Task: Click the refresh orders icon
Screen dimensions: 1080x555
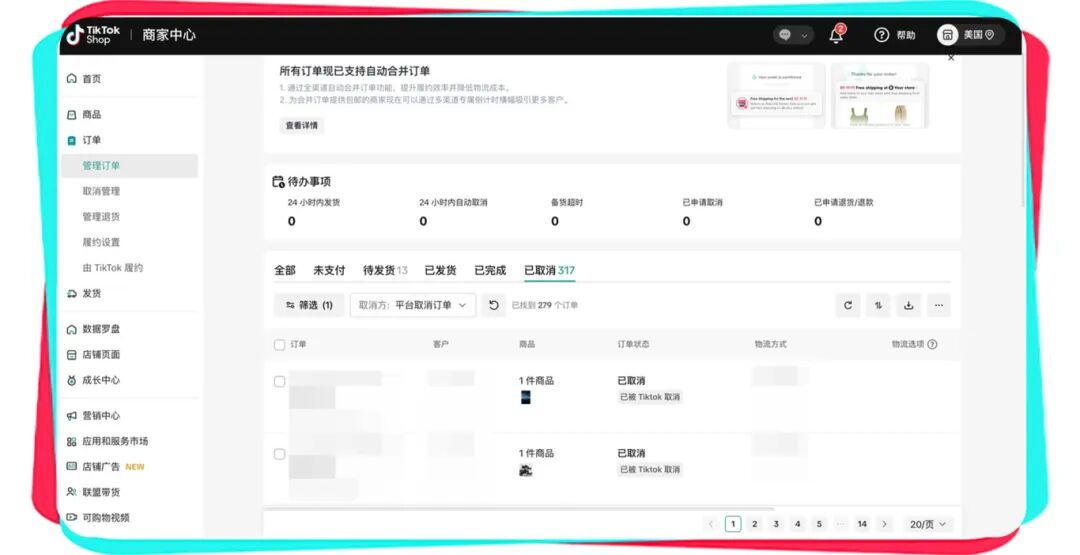Action: 848,305
